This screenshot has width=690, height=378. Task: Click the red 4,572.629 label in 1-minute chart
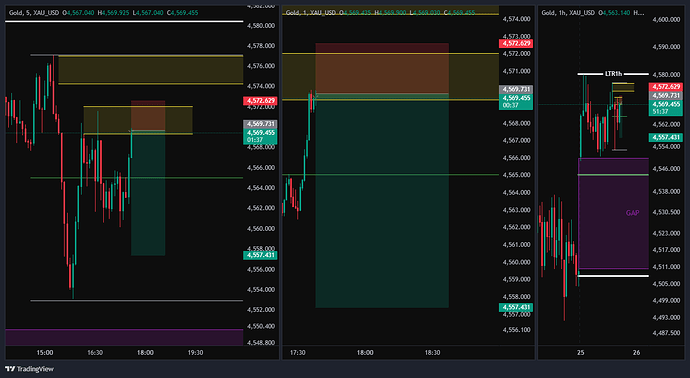516,44
